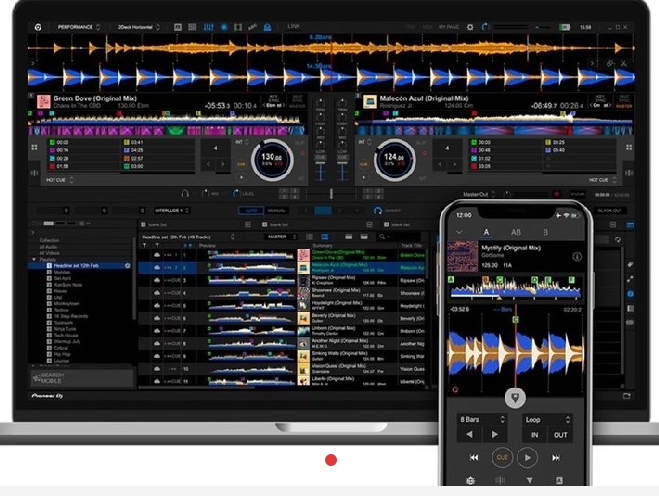Click the SEARCH MOBILE button
Screen dimensions: 659x496
click(x=82, y=378)
